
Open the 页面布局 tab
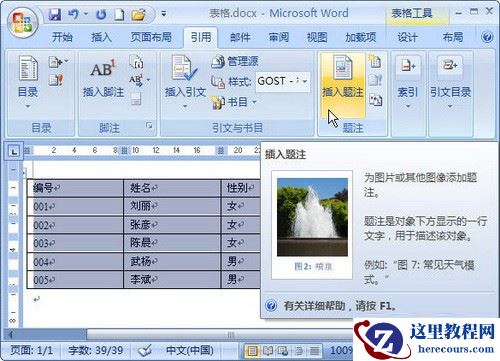[151, 37]
